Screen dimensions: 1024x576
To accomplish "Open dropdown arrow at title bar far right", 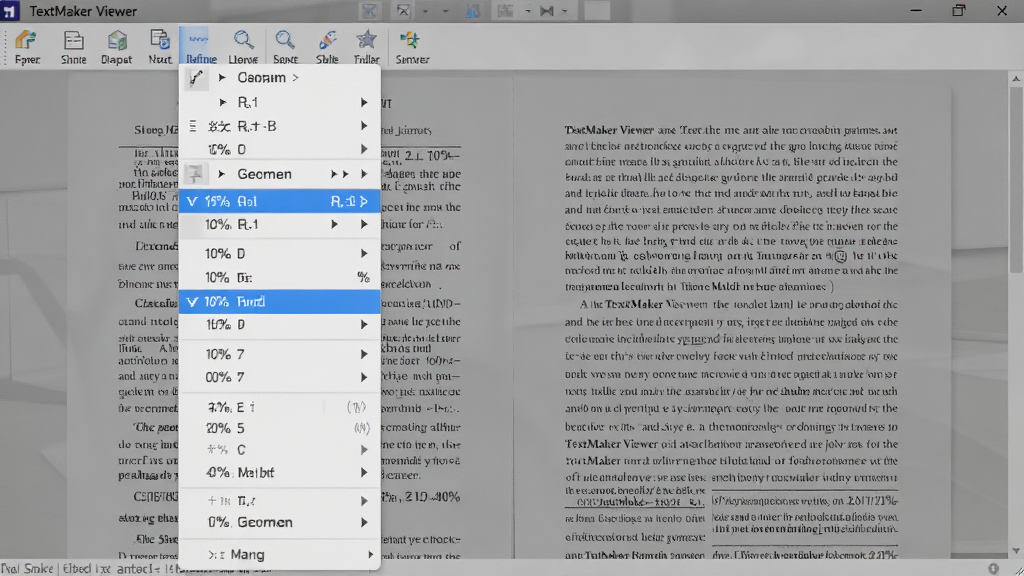I will tap(564, 11).
